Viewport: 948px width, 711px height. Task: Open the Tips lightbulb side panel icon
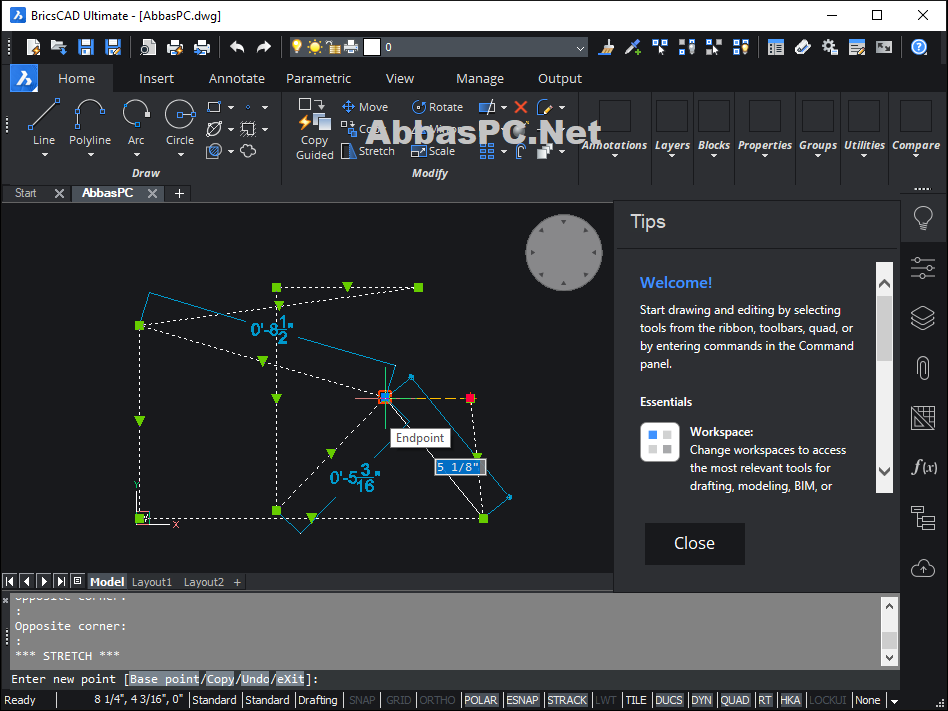923,218
